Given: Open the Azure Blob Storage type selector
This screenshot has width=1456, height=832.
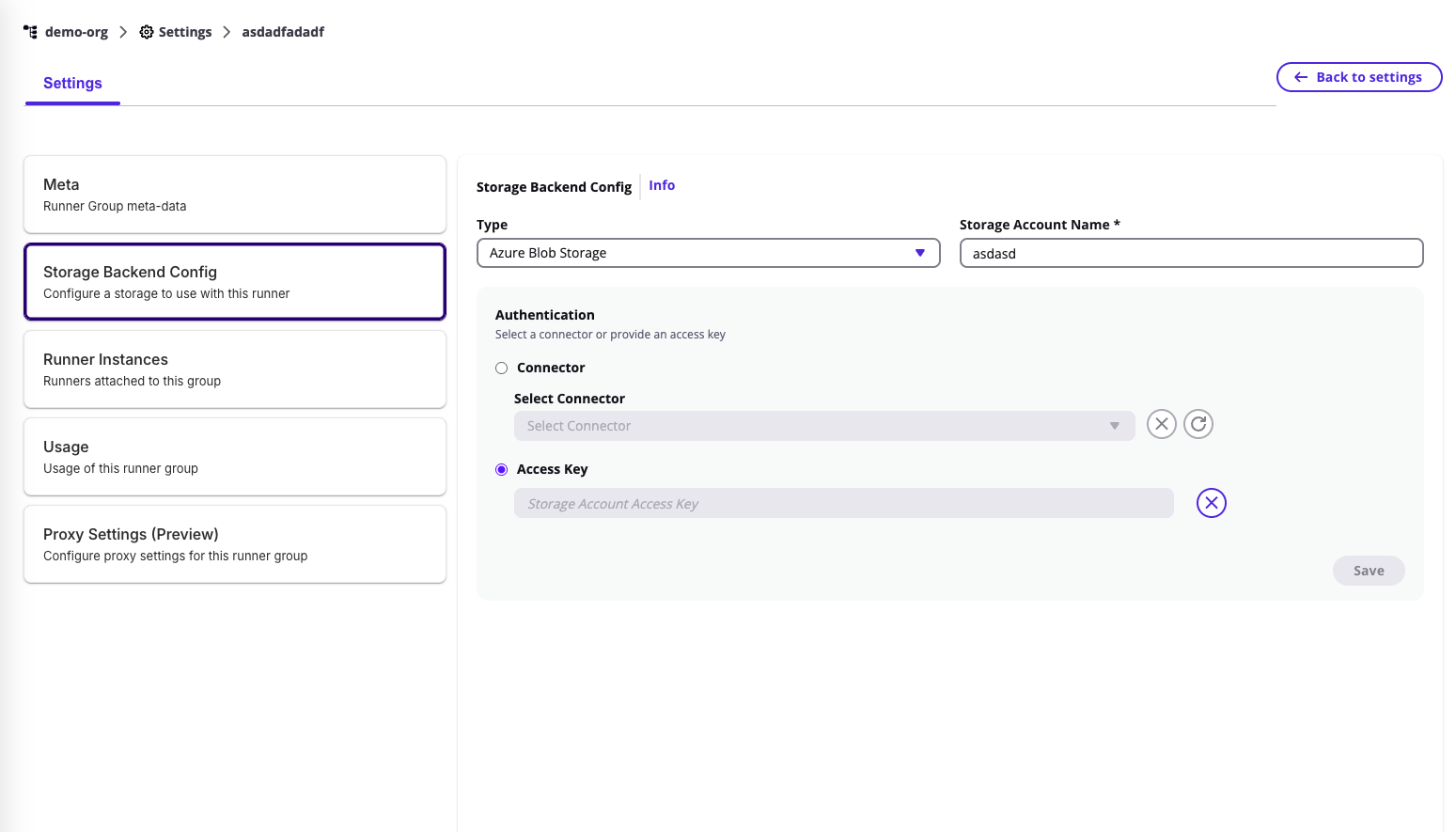Looking at the screenshot, I should click(x=708, y=253).
